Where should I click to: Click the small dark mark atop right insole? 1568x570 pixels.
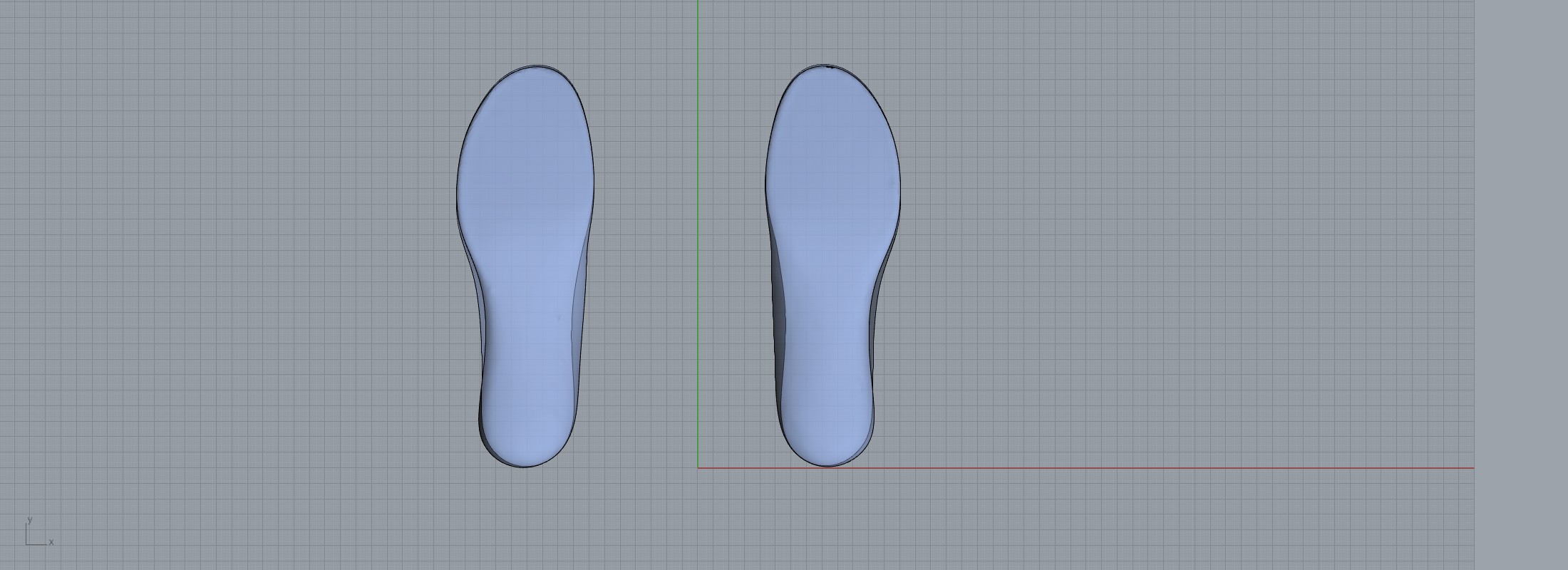click(x=831, y=68)
